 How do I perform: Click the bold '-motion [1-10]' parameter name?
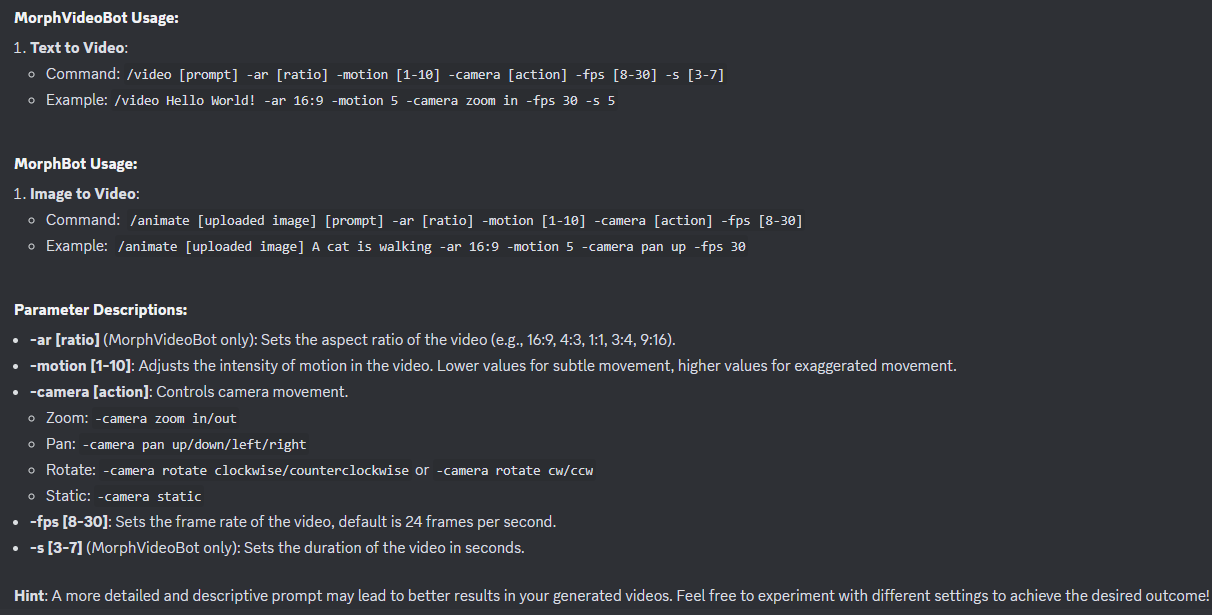tap(79, 366)
